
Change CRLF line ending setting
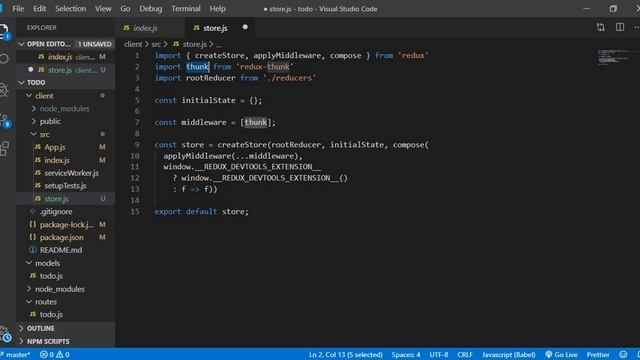click(464, 355)
